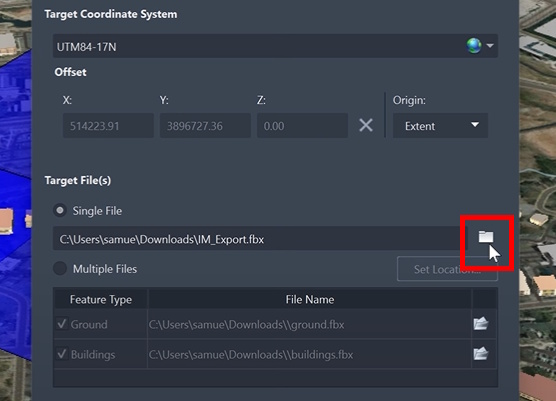Viewport: 556px width, 401px height.
Task: Click the Y offset input field
Action: click(x=205, y=126)
